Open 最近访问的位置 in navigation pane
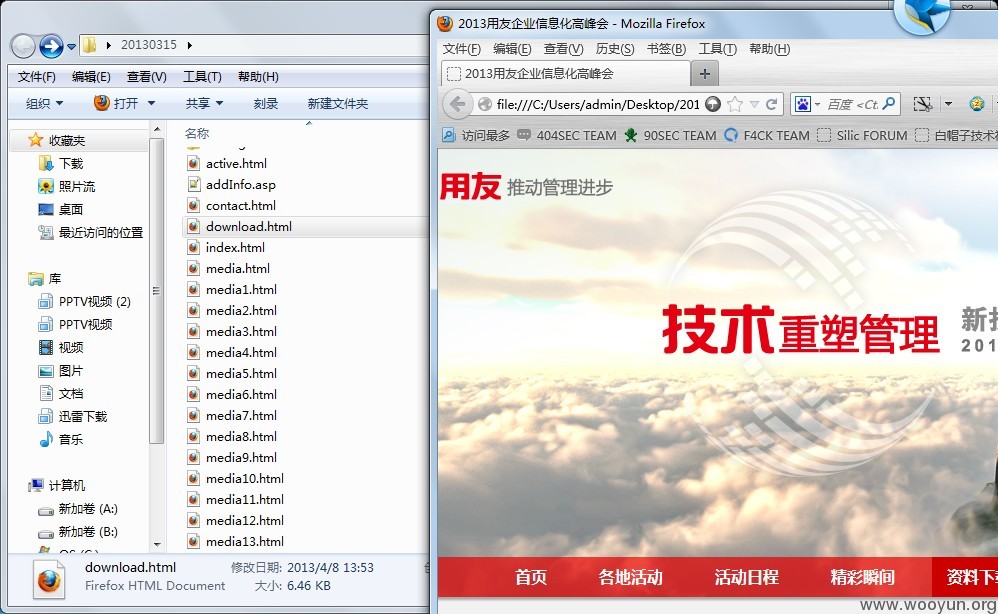The height and width of the screenshot is (614, 998). coord(90,233)
